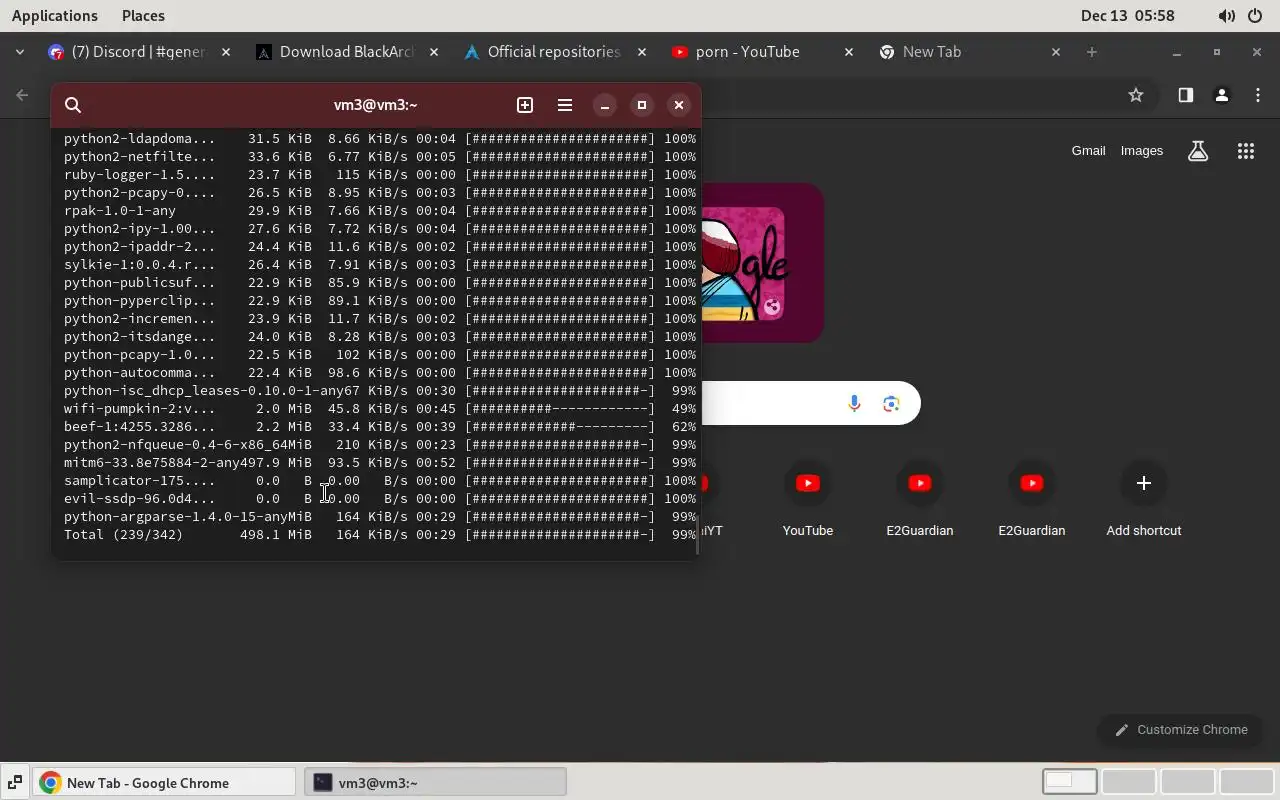The height and width of the screenshot is (800, 1280).
Task: Click the Gmail link
Action: pos(1089,151)
